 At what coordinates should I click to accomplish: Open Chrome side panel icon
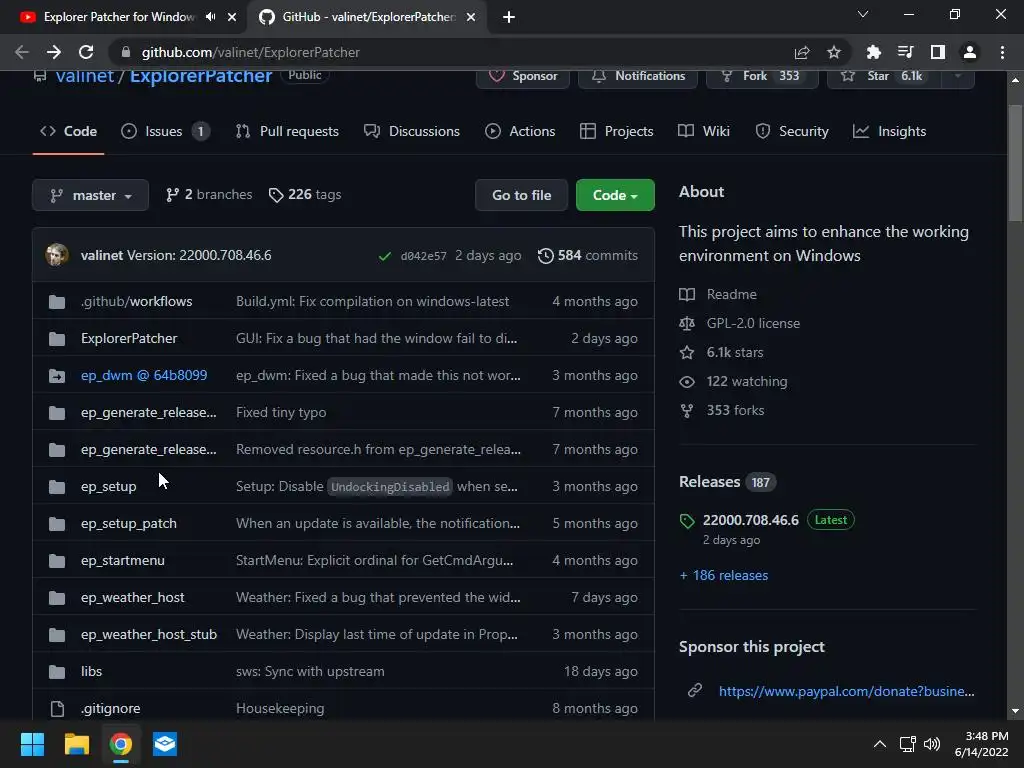point(937,52)
